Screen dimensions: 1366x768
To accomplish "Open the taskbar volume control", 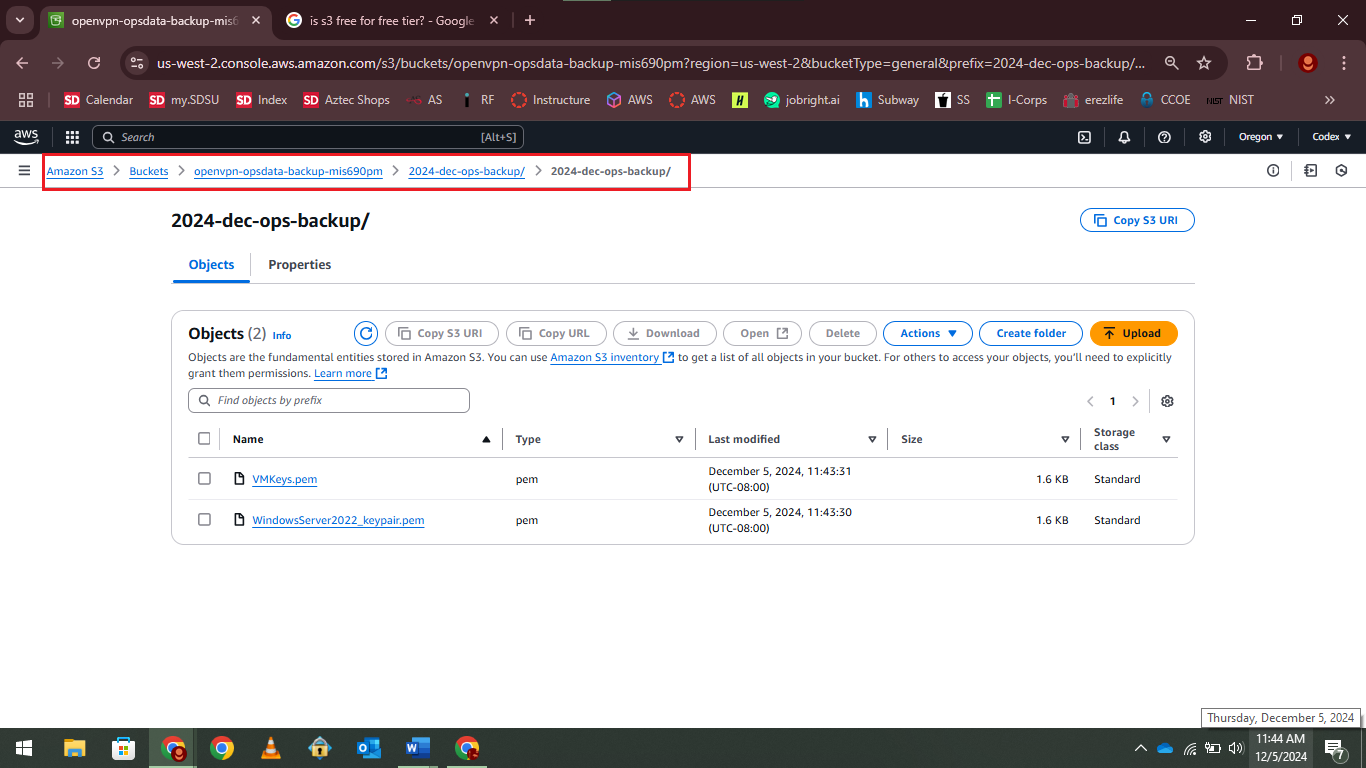I will (1236, 748).
